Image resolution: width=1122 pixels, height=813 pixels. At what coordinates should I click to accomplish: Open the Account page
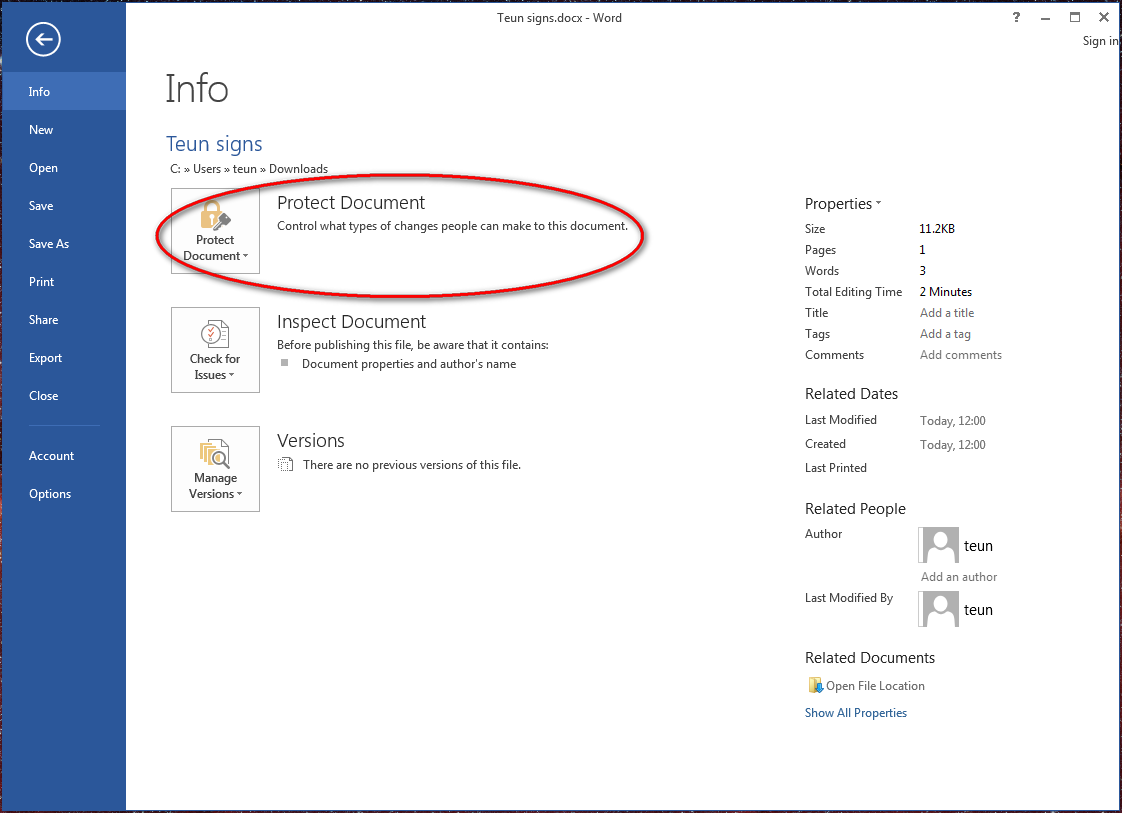coord(51,456)
